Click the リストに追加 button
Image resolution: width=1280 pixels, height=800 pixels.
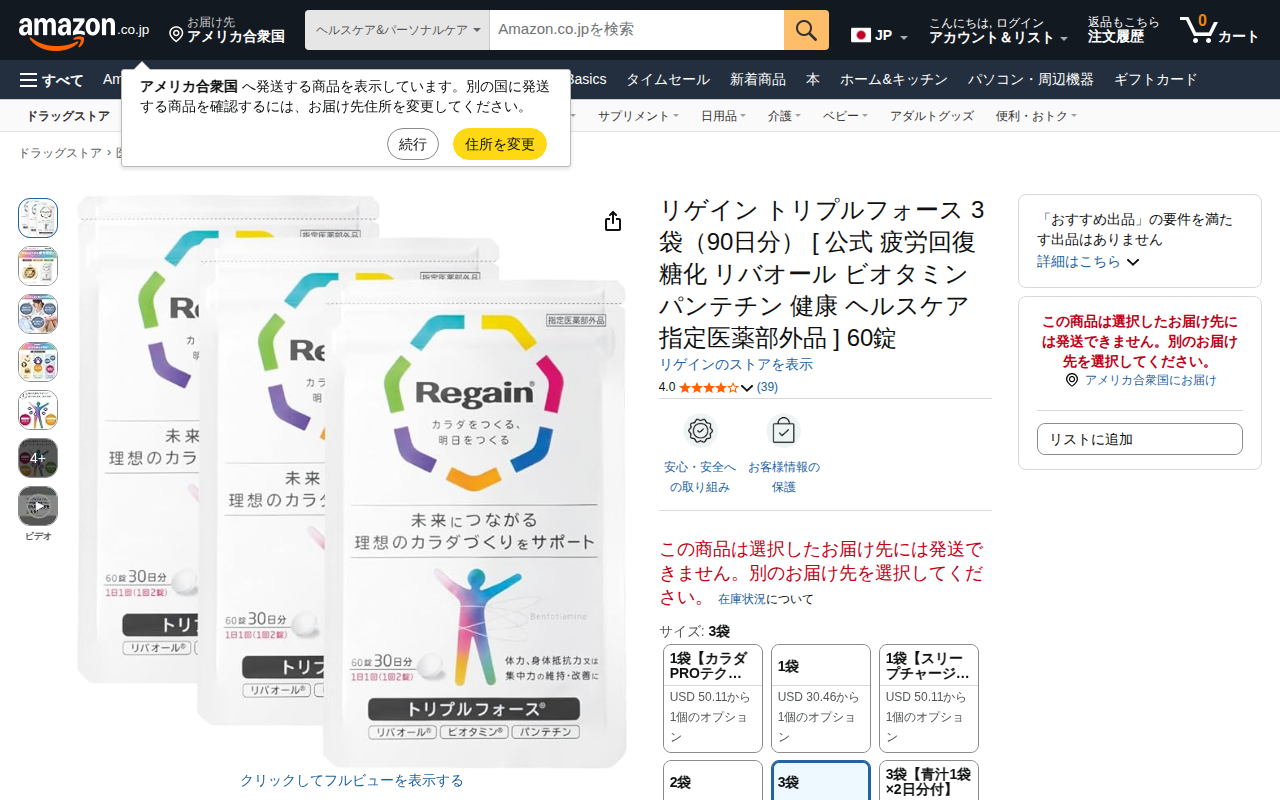(x=1140, y=439)
